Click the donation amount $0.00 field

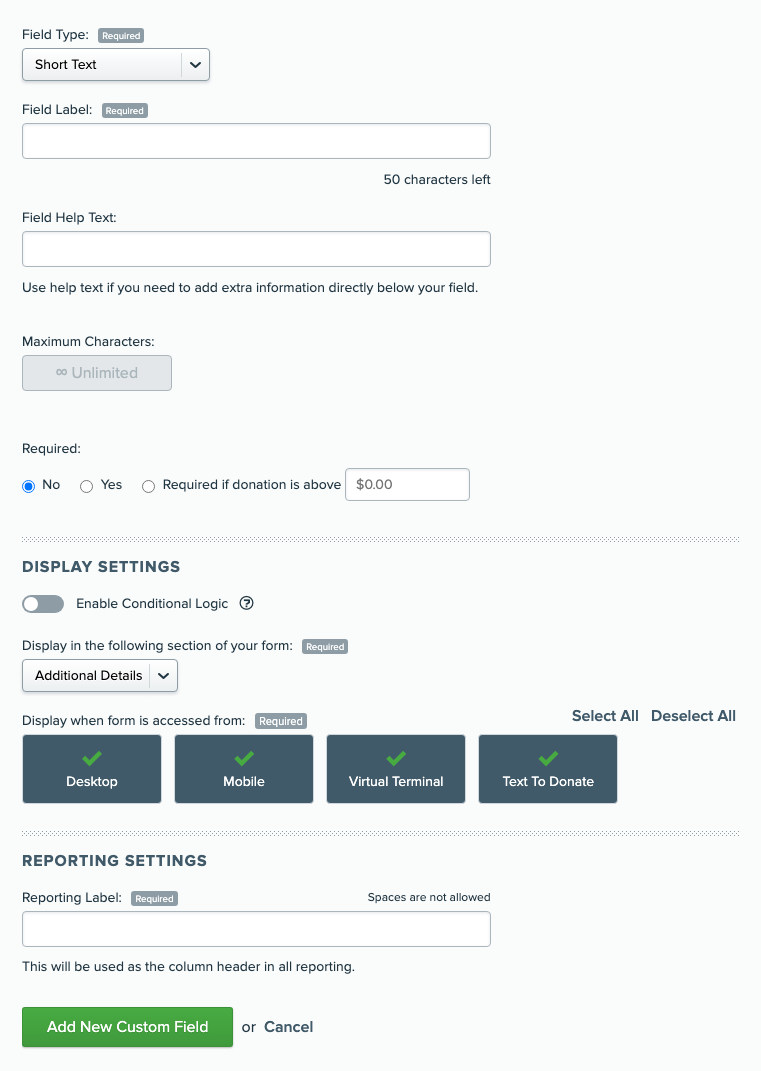coord(407,484)
